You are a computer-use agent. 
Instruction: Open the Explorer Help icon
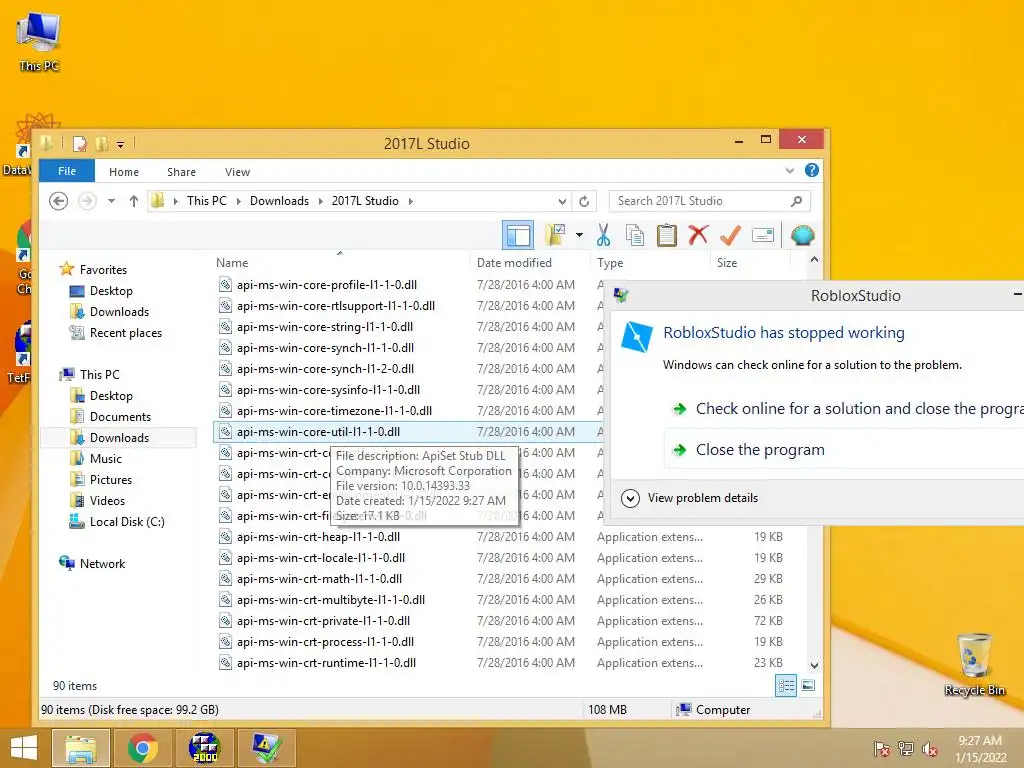click(x=812, y=170)
